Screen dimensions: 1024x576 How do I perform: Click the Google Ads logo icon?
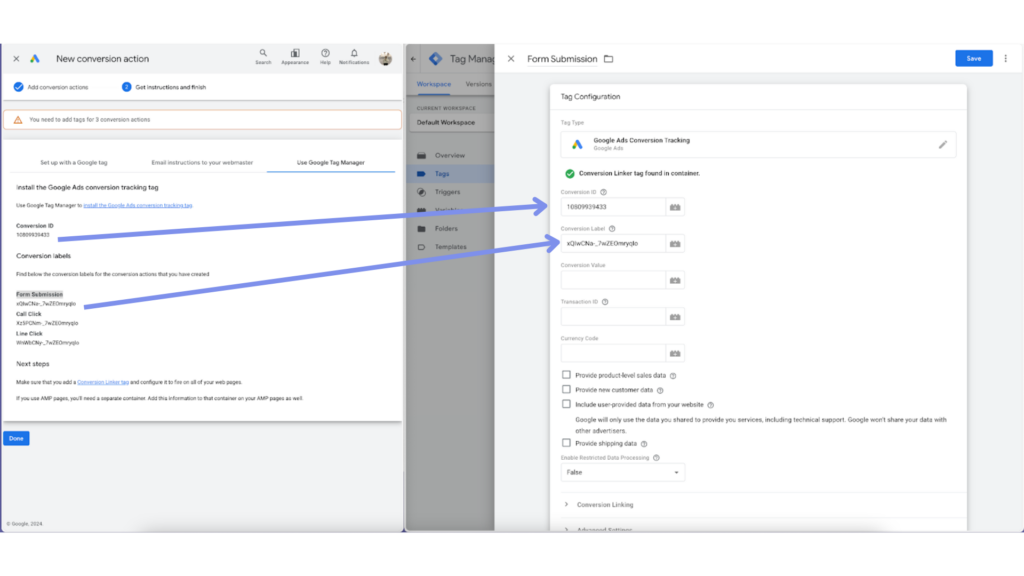point(35,59)
